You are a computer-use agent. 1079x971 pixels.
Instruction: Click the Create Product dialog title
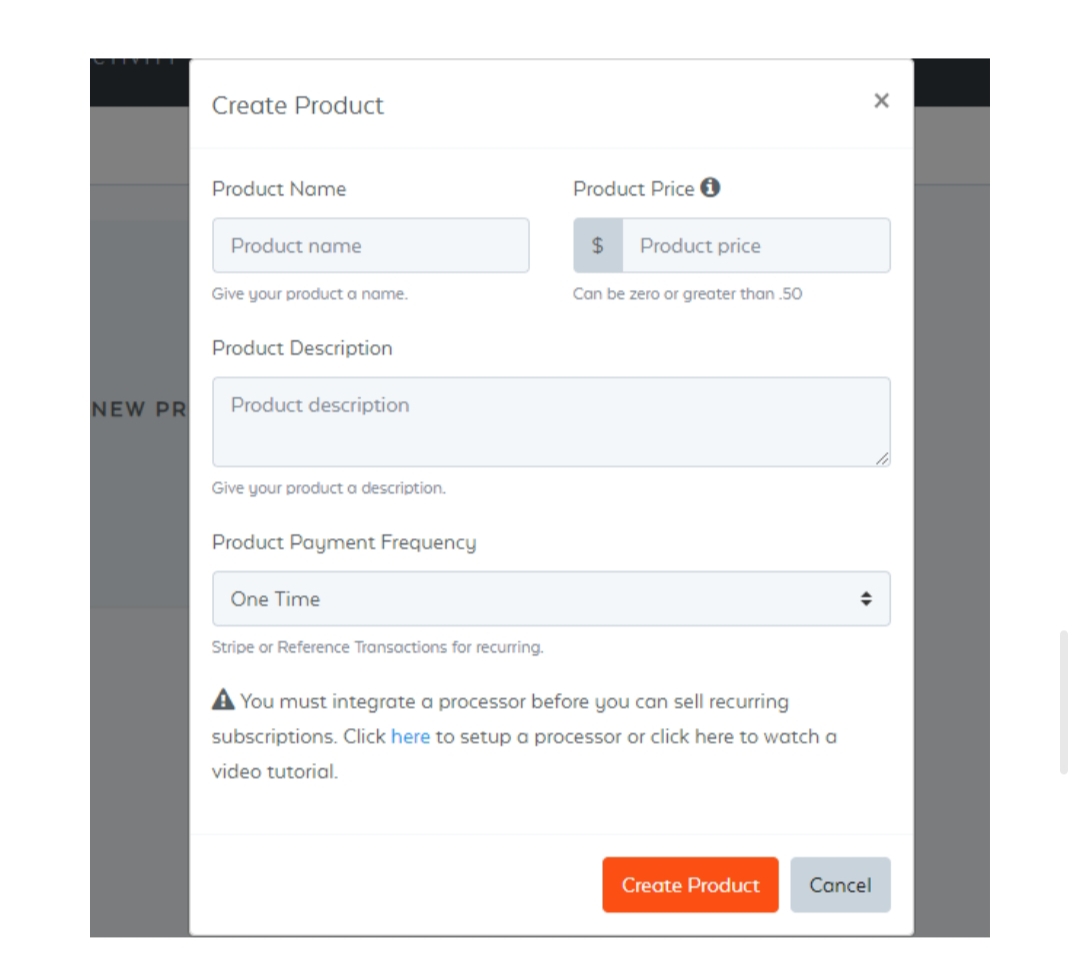[x=298, y=105]
